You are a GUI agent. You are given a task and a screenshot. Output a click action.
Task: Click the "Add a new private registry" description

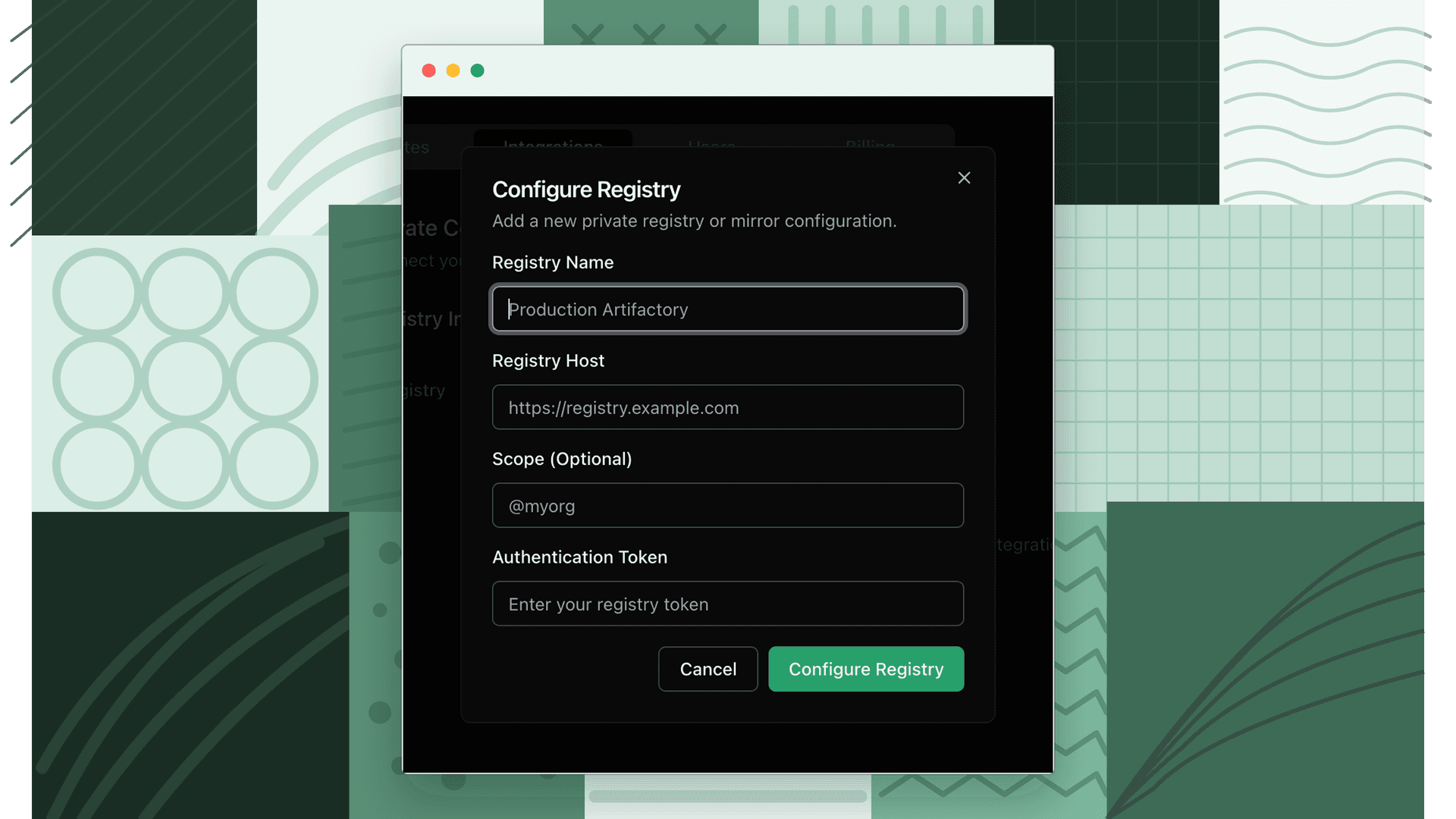pyautogui.click(x=694, y=221)
